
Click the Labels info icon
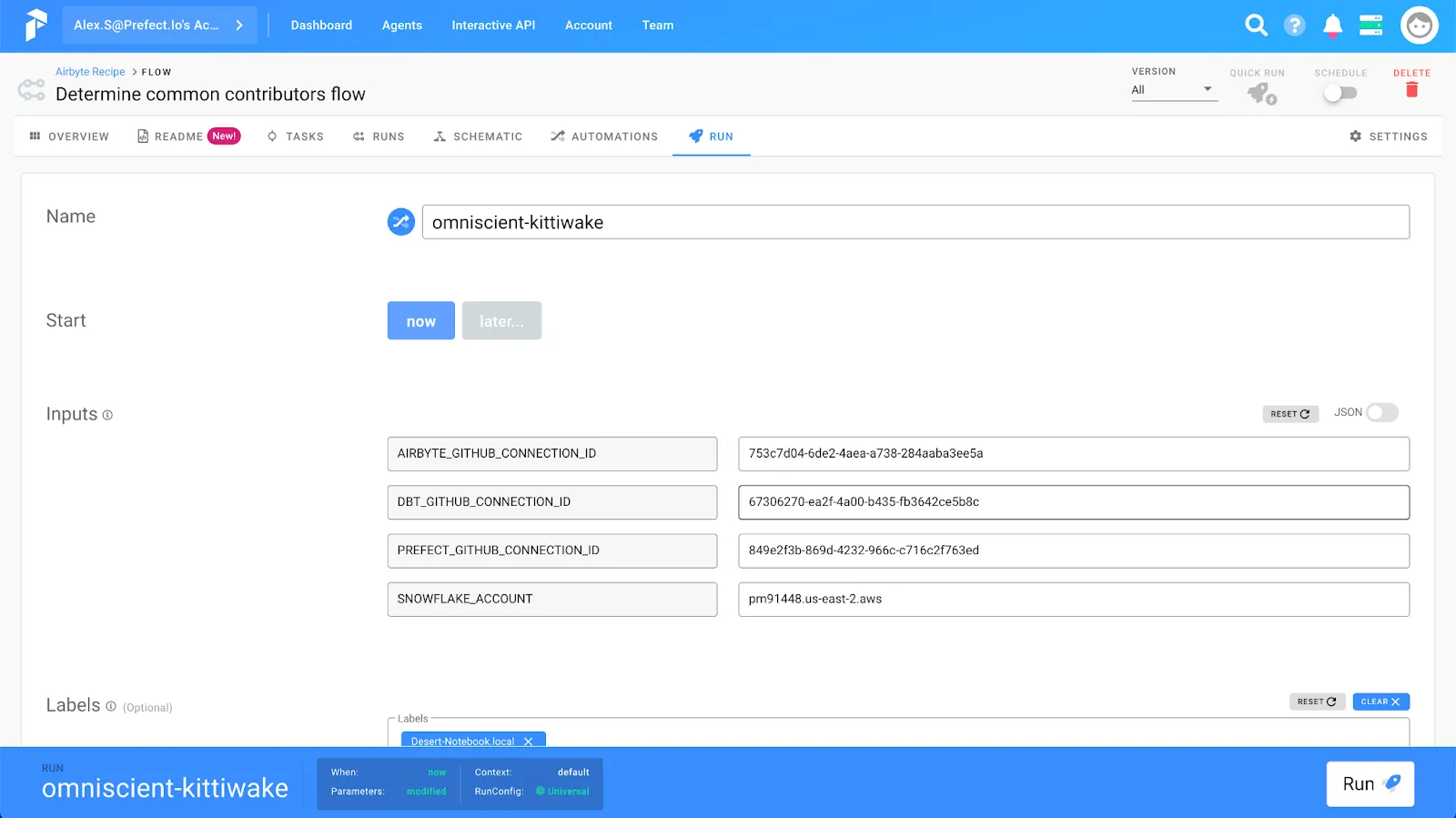pyautogui.click(x=111, y=706)
